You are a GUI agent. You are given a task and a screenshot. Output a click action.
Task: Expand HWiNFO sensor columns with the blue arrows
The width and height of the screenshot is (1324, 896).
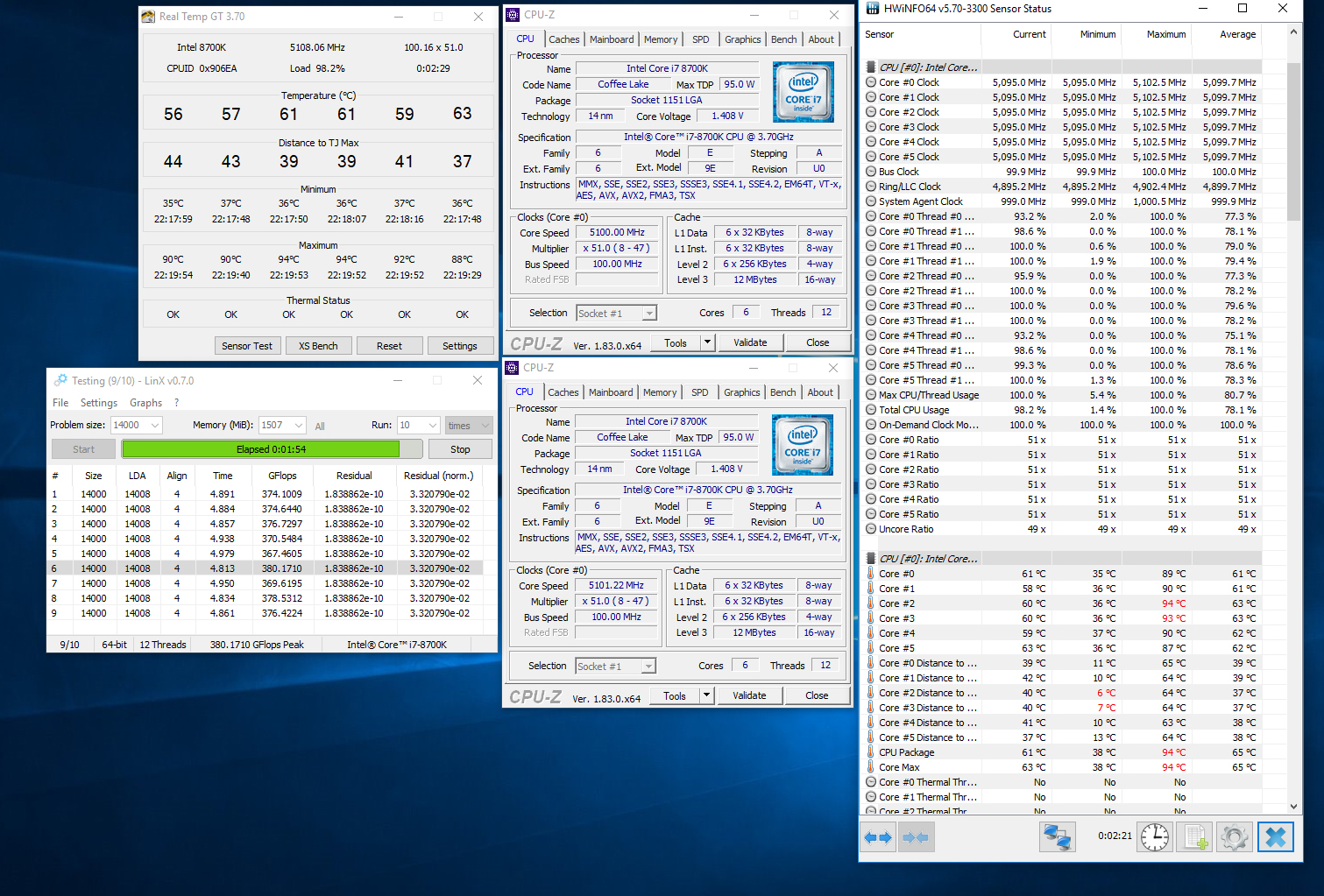(x=878, y=837)
